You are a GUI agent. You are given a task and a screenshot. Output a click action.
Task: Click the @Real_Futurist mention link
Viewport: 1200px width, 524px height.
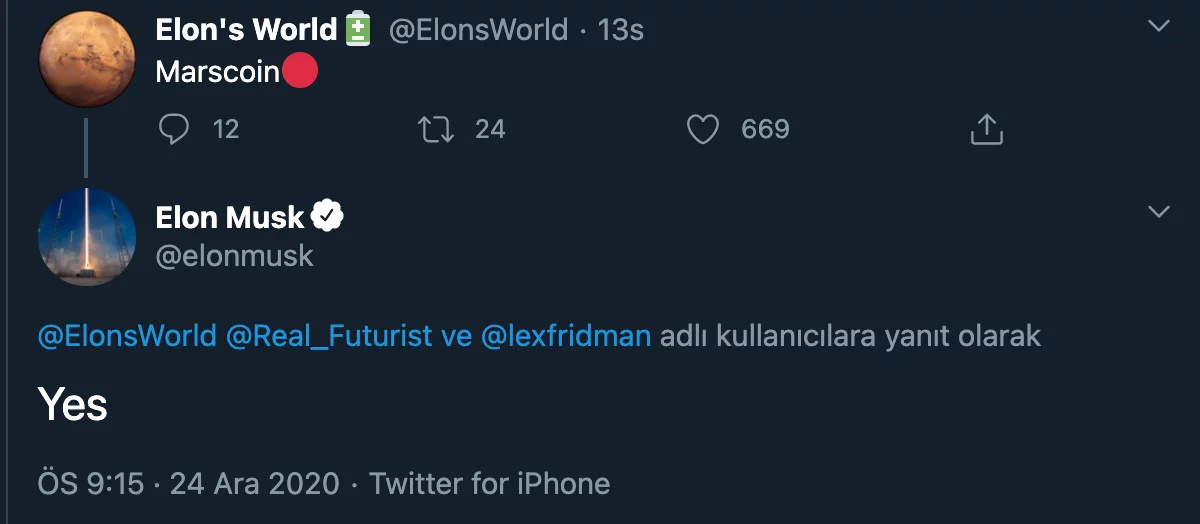click(328, 336)
